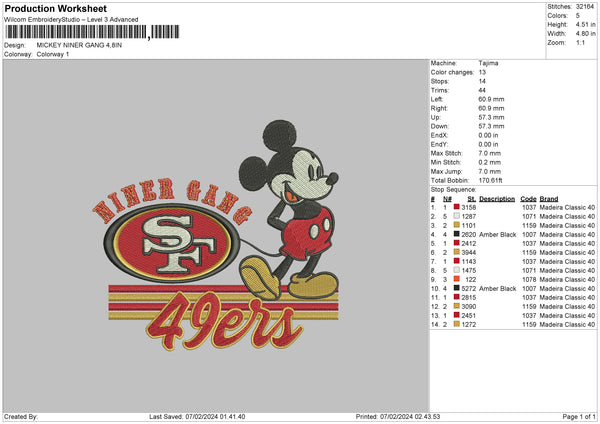
Task: Click stitch count 2451 in stop row 13
Action: coord(469,315)
